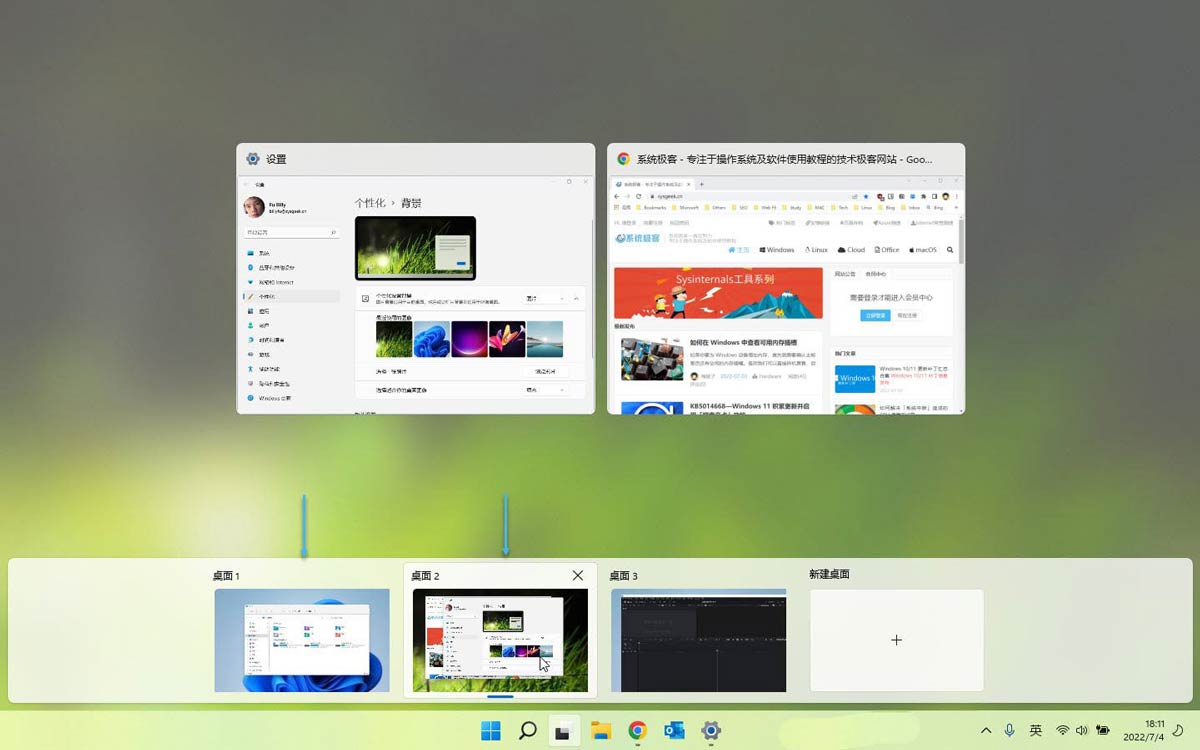Open the Settings gear on the taskbar
Image resolution: width=1200 pixels, height=750 pixels.
click(711, 731)
